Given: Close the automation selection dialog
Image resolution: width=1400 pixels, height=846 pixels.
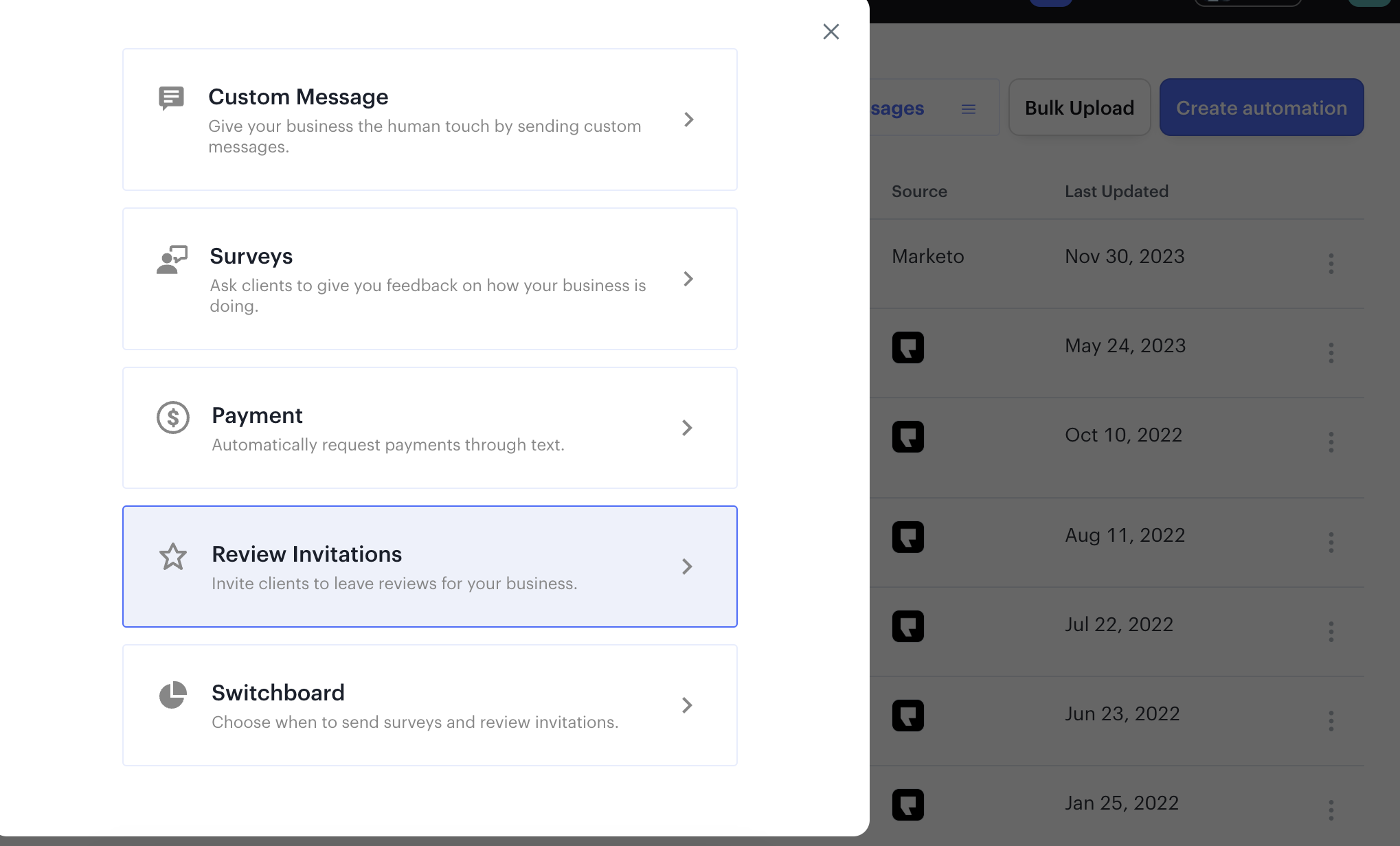Looking at the screenshot, I should [x=831, y=32].
